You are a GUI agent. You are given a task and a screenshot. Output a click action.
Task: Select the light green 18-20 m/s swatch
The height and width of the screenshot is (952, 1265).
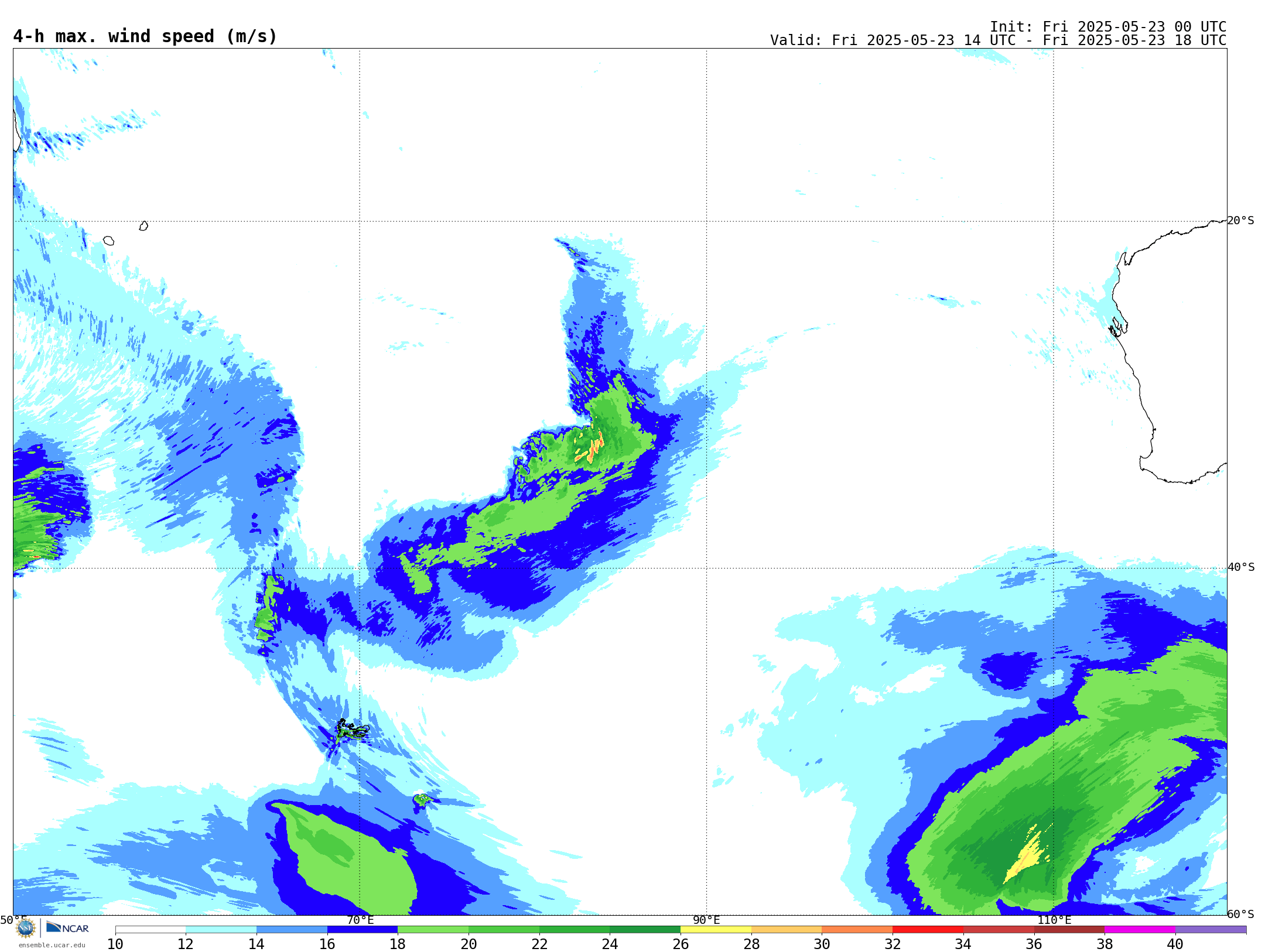[433, 930]
